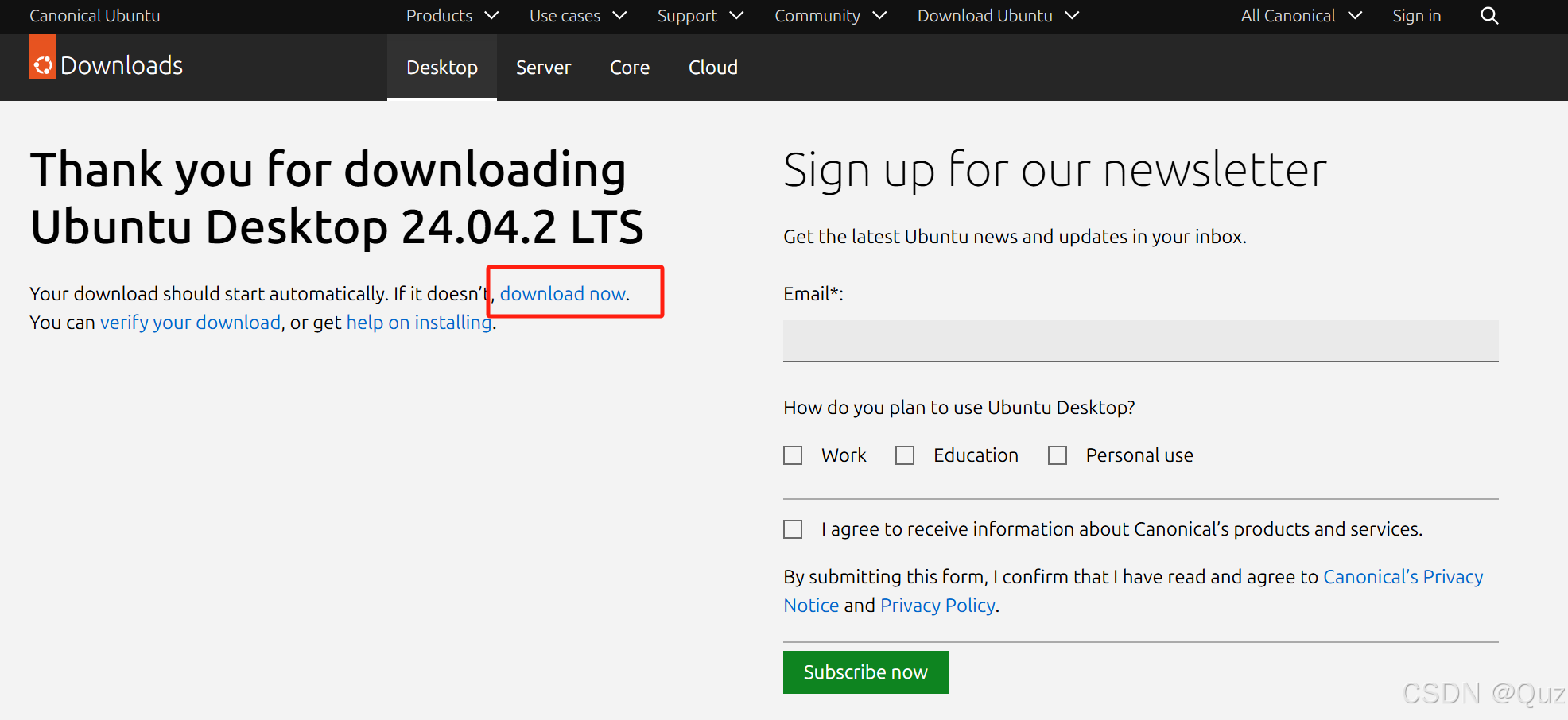This screenshot has width=1568, height=720.
Task: Check the Work checkbox
Action: (793, 455)
